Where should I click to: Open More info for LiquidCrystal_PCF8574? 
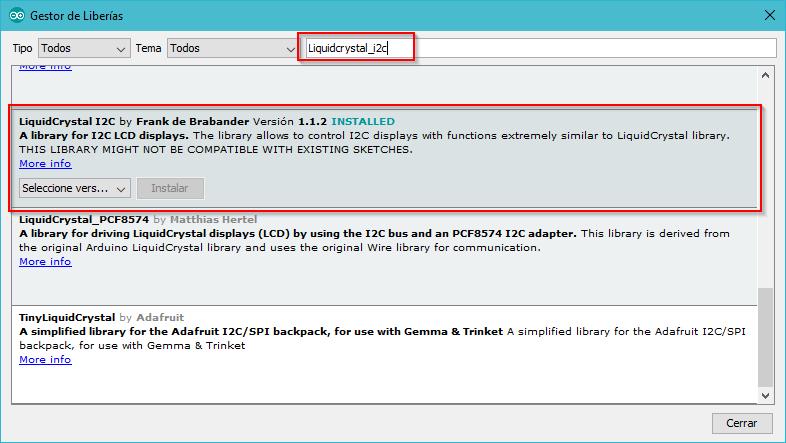(x=45, y=262)
